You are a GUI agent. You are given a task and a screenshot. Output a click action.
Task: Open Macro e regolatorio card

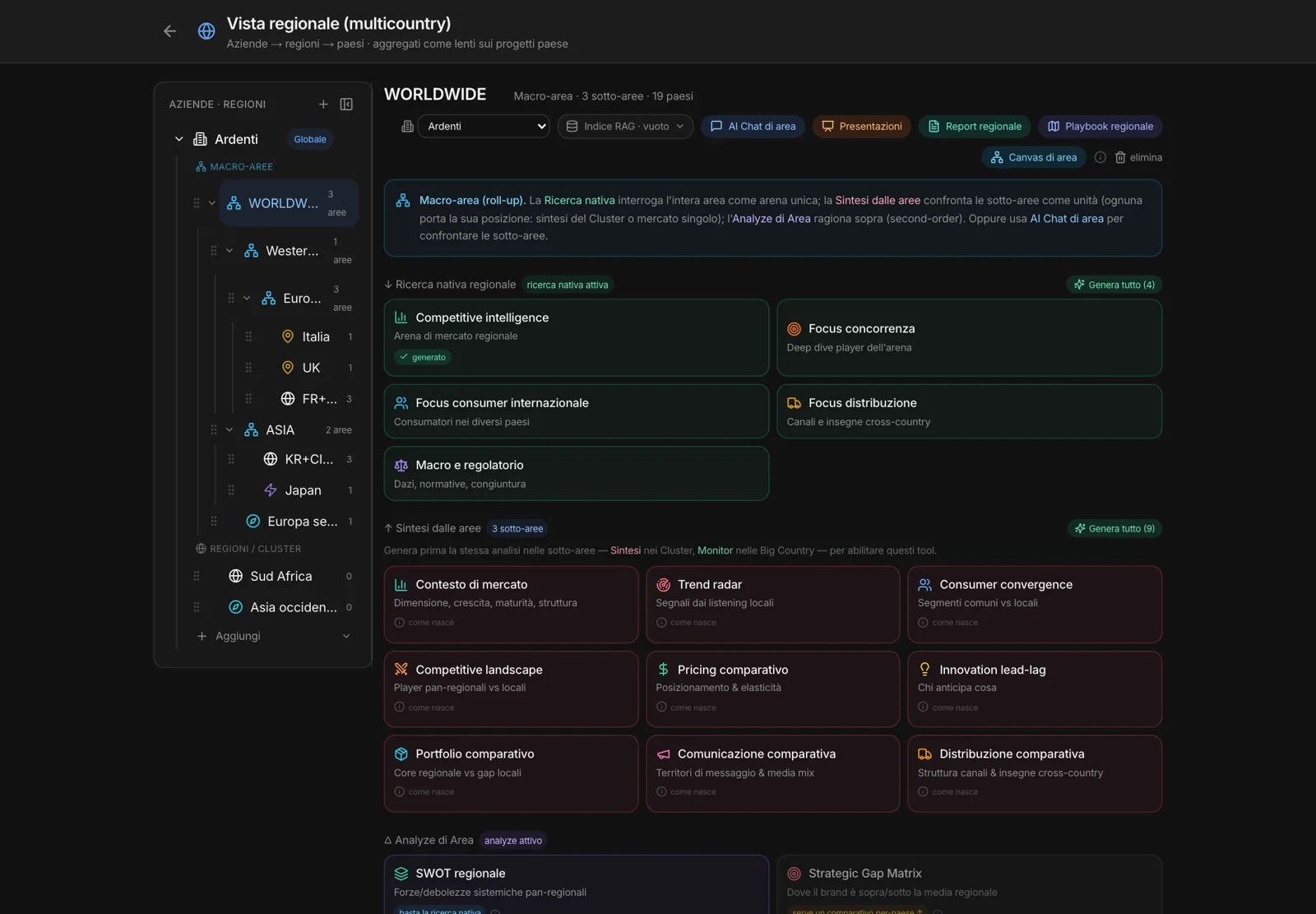click(x=576, y=474)
